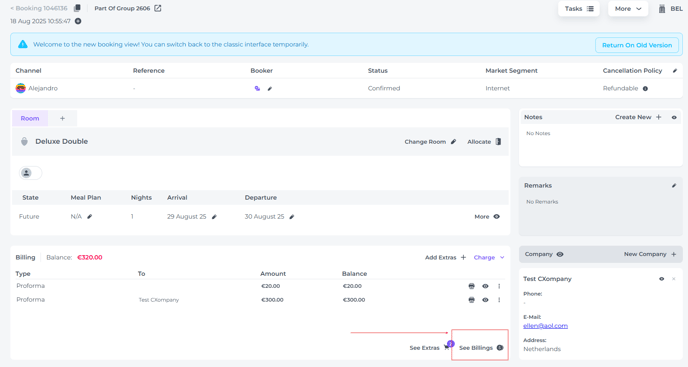
Task: Edit arrival date 29 August 25
Action: (214, 217)
